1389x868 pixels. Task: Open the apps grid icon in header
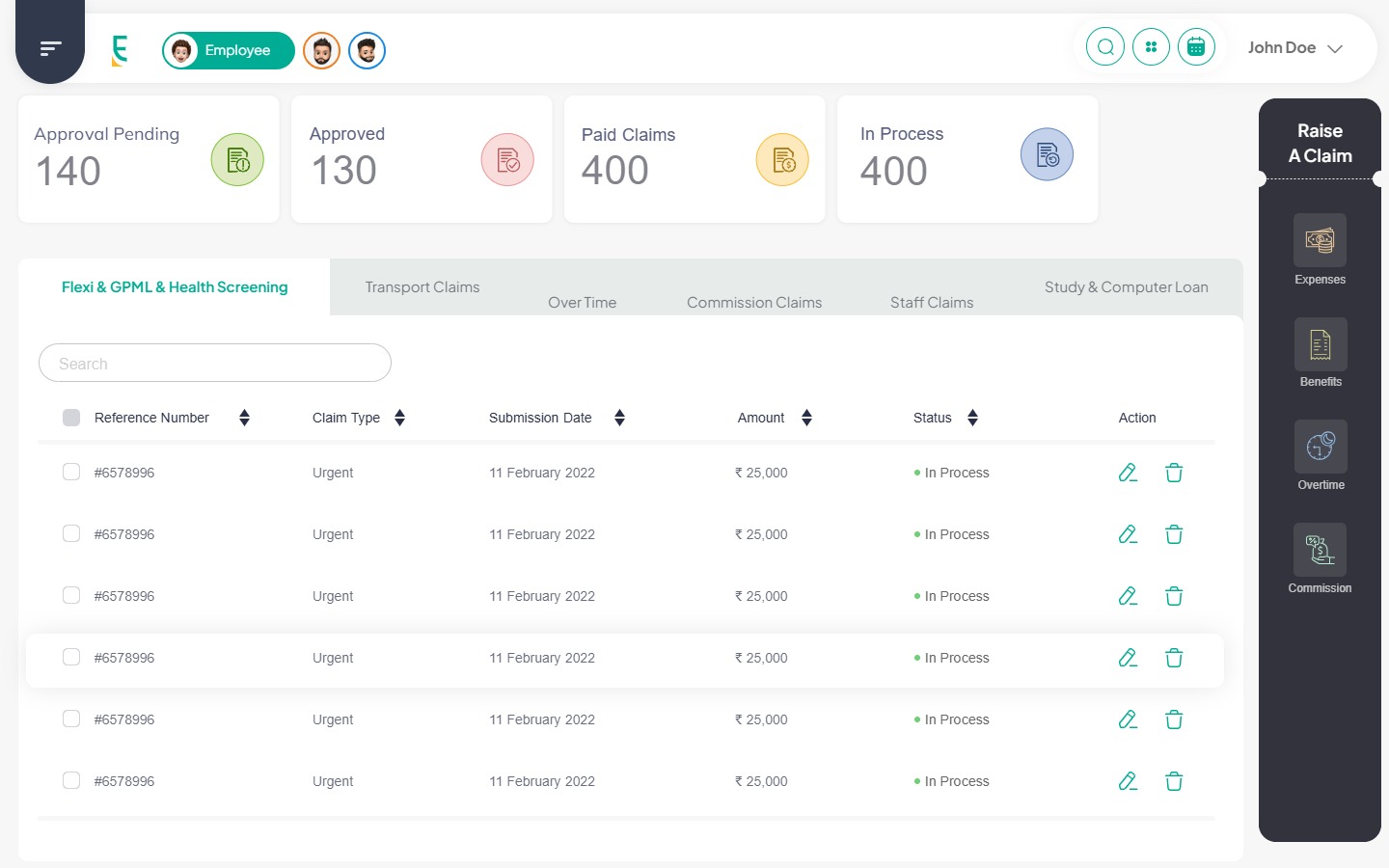tap(1151, 47)
